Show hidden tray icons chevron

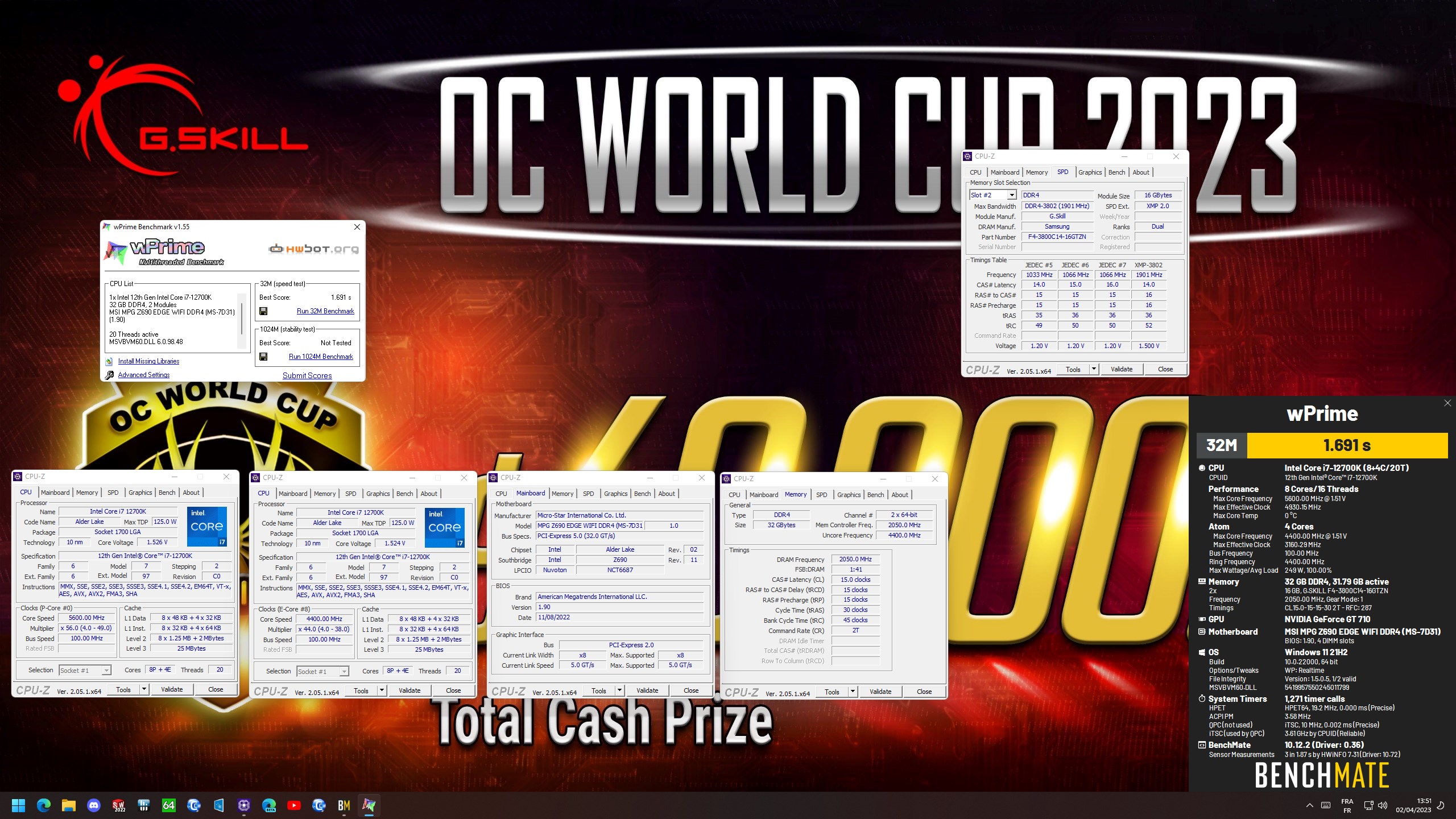pos(1309,805)
